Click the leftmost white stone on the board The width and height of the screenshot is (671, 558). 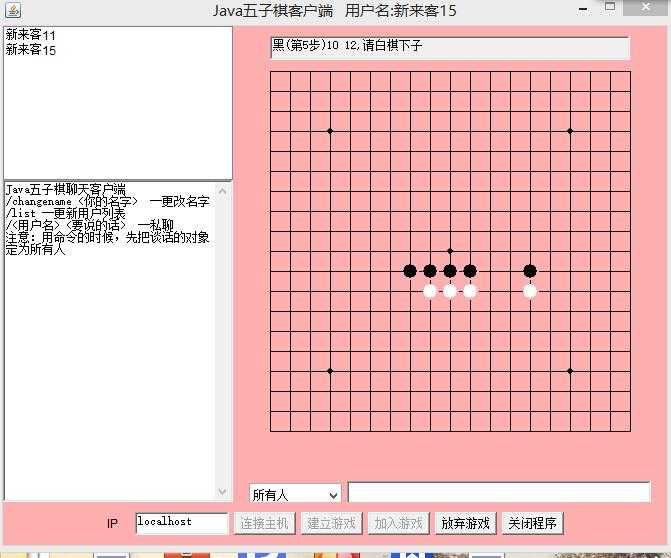[430, 291]
